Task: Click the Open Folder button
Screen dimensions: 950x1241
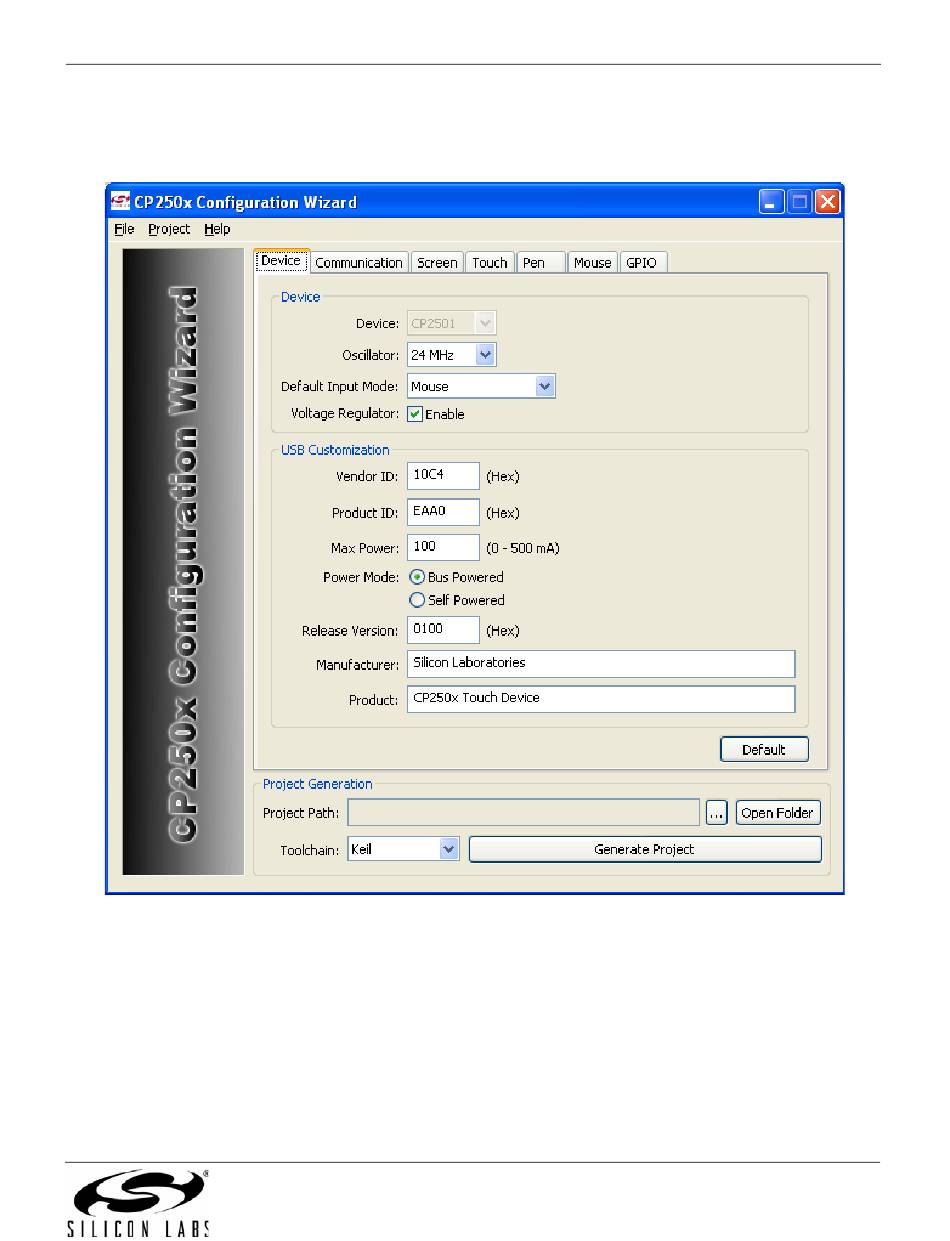Action: [778, 813]
